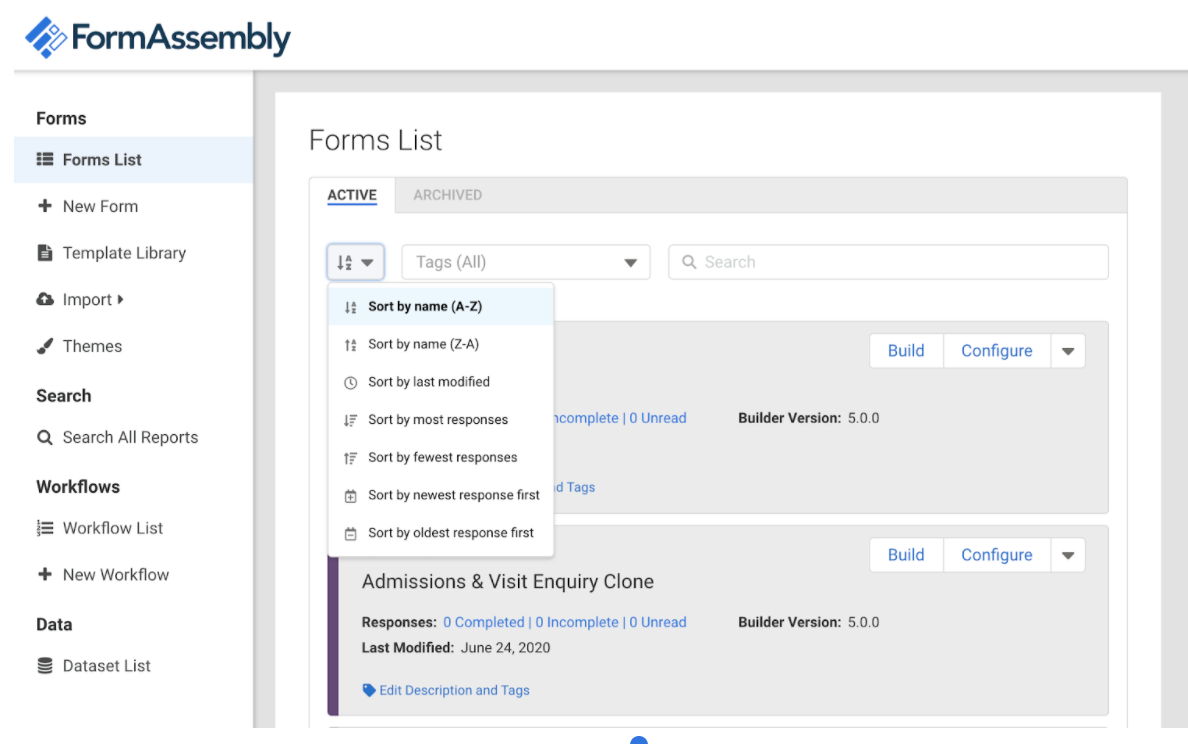This screenshot has width=1188, height=744.
Task: Click the Search All Reports magnifier icon
Action: point(45,437)
